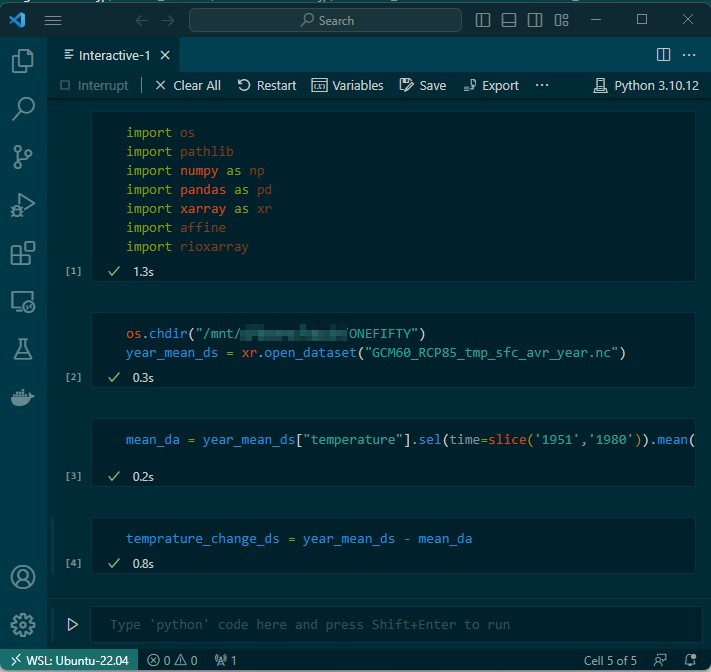Open the Run and Debug view

[x=23, y=205]
